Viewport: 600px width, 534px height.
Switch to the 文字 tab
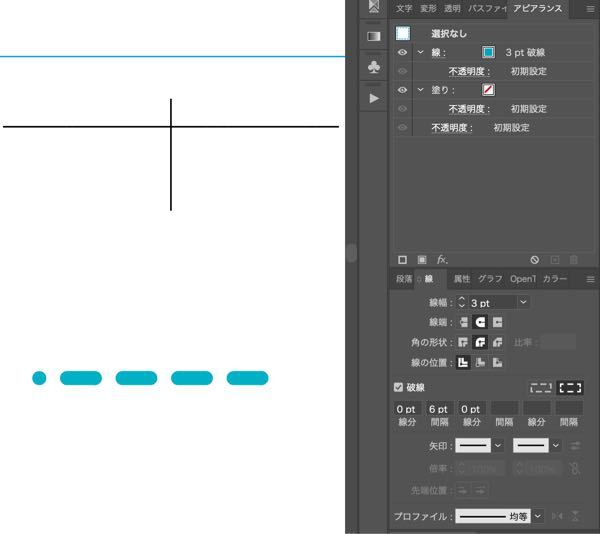404,9
